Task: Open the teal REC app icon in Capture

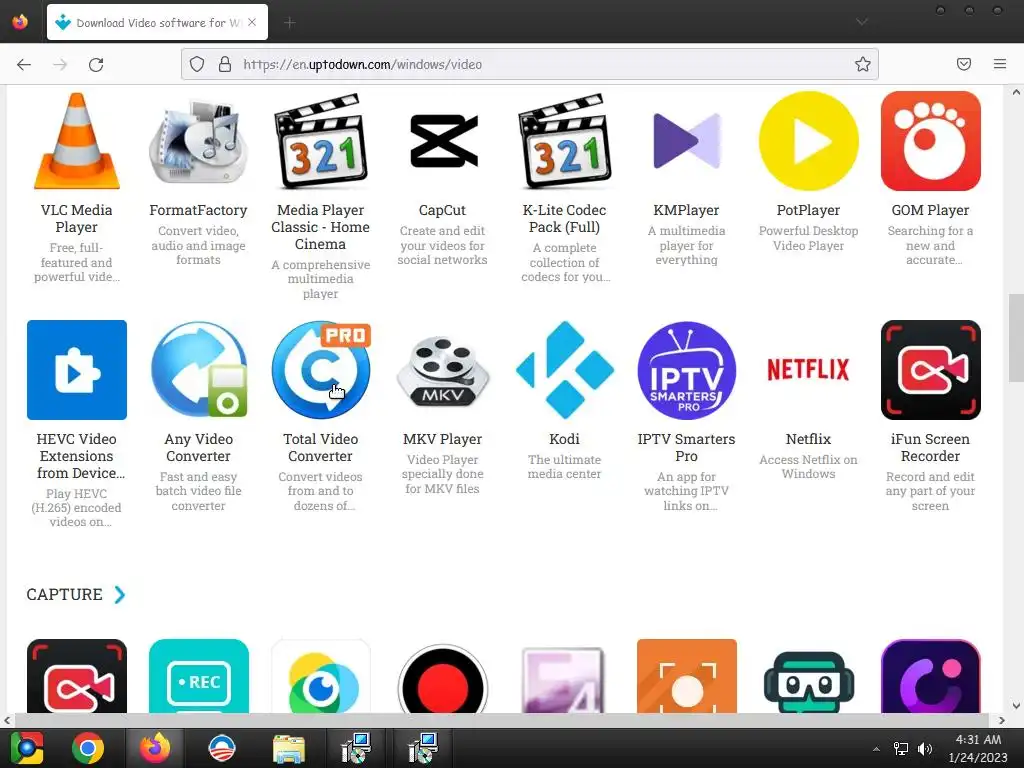Action: [199, 676]
